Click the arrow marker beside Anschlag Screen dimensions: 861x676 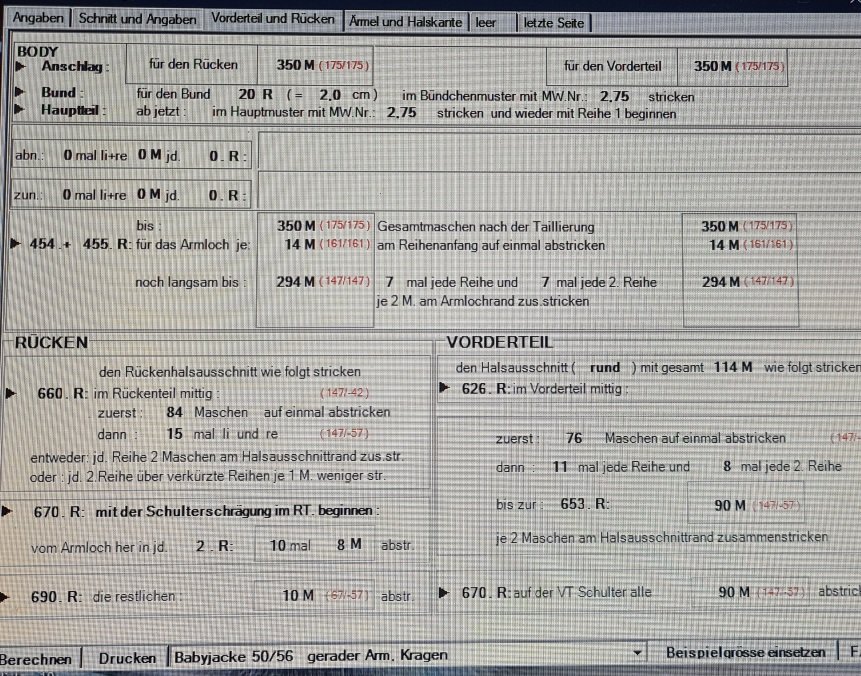point(22,67)
